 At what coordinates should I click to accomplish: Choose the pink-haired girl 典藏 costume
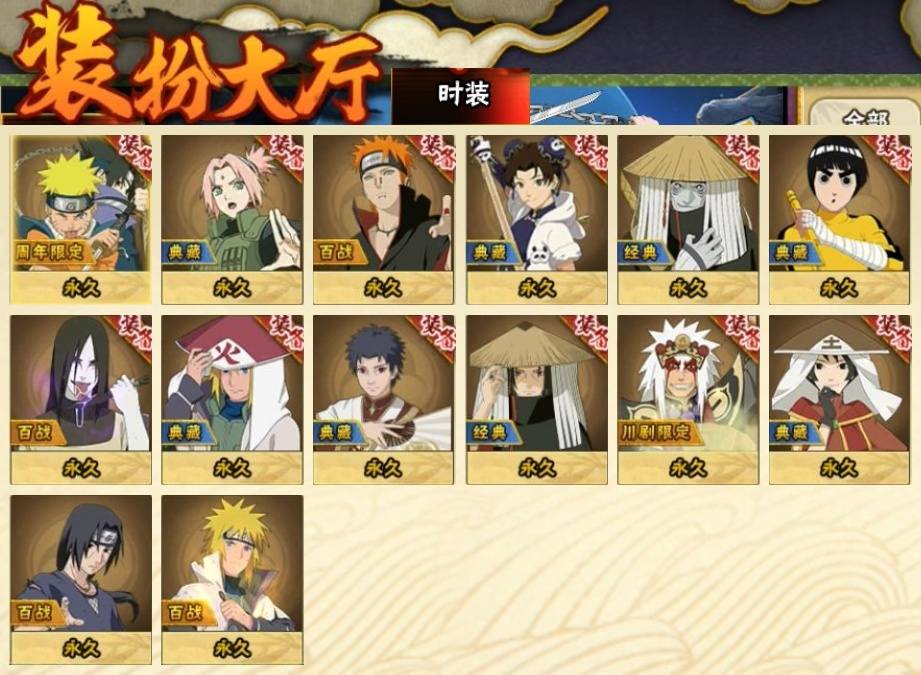coord(233,220)
